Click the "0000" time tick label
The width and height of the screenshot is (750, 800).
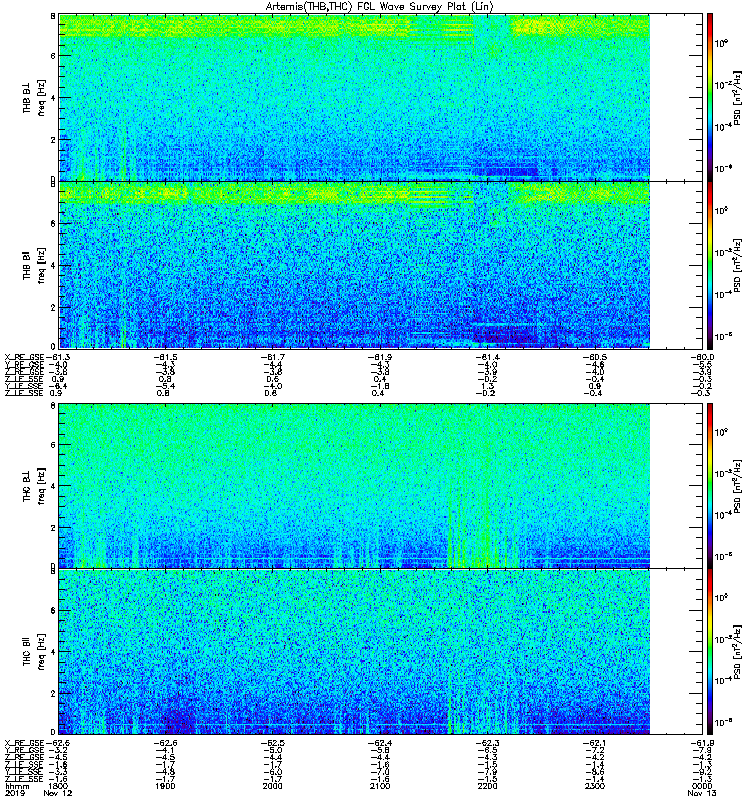coord(702,786)
